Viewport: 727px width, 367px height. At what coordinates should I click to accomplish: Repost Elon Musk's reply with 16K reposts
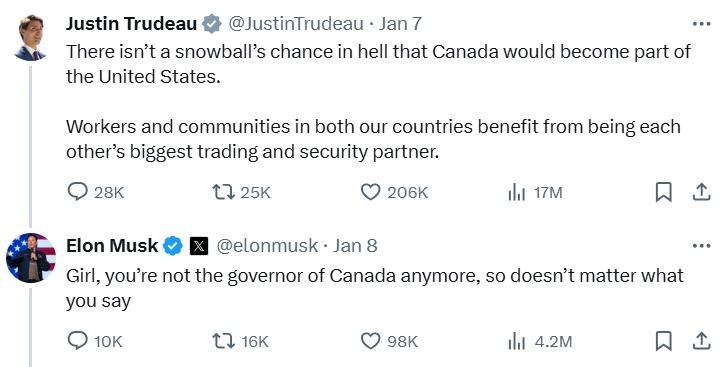(x=223, y=342)
